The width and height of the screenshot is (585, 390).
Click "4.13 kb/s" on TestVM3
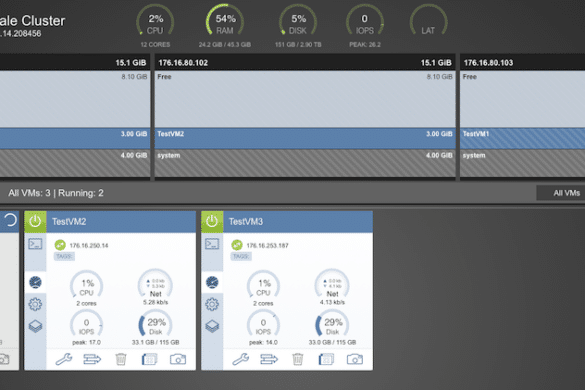click(332, 302)
